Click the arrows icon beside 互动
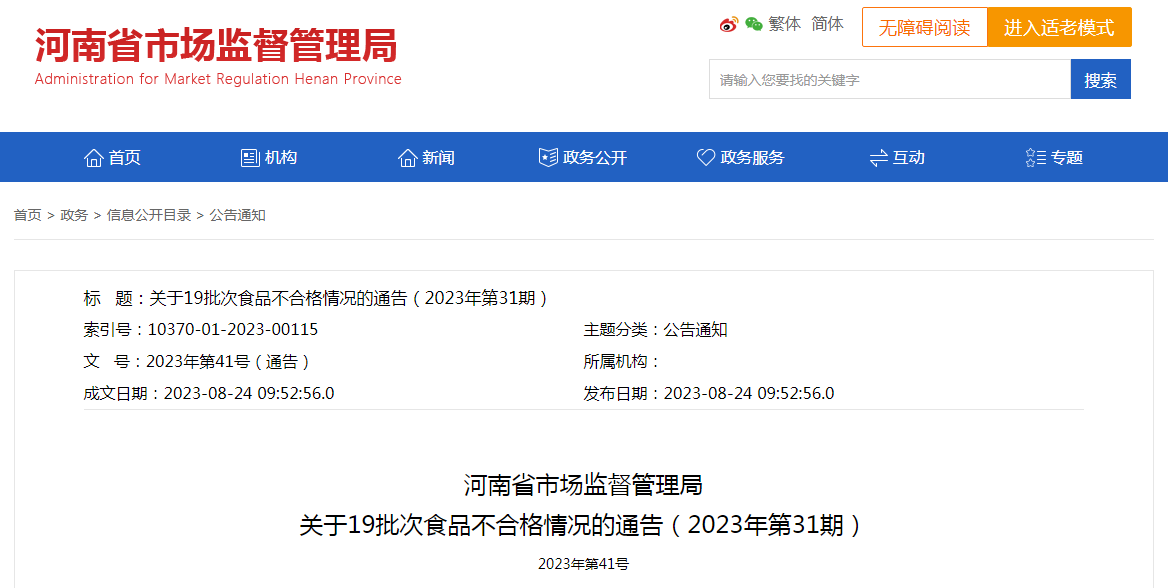Screen dimensions: 1168x588 (x=879, y=158)
